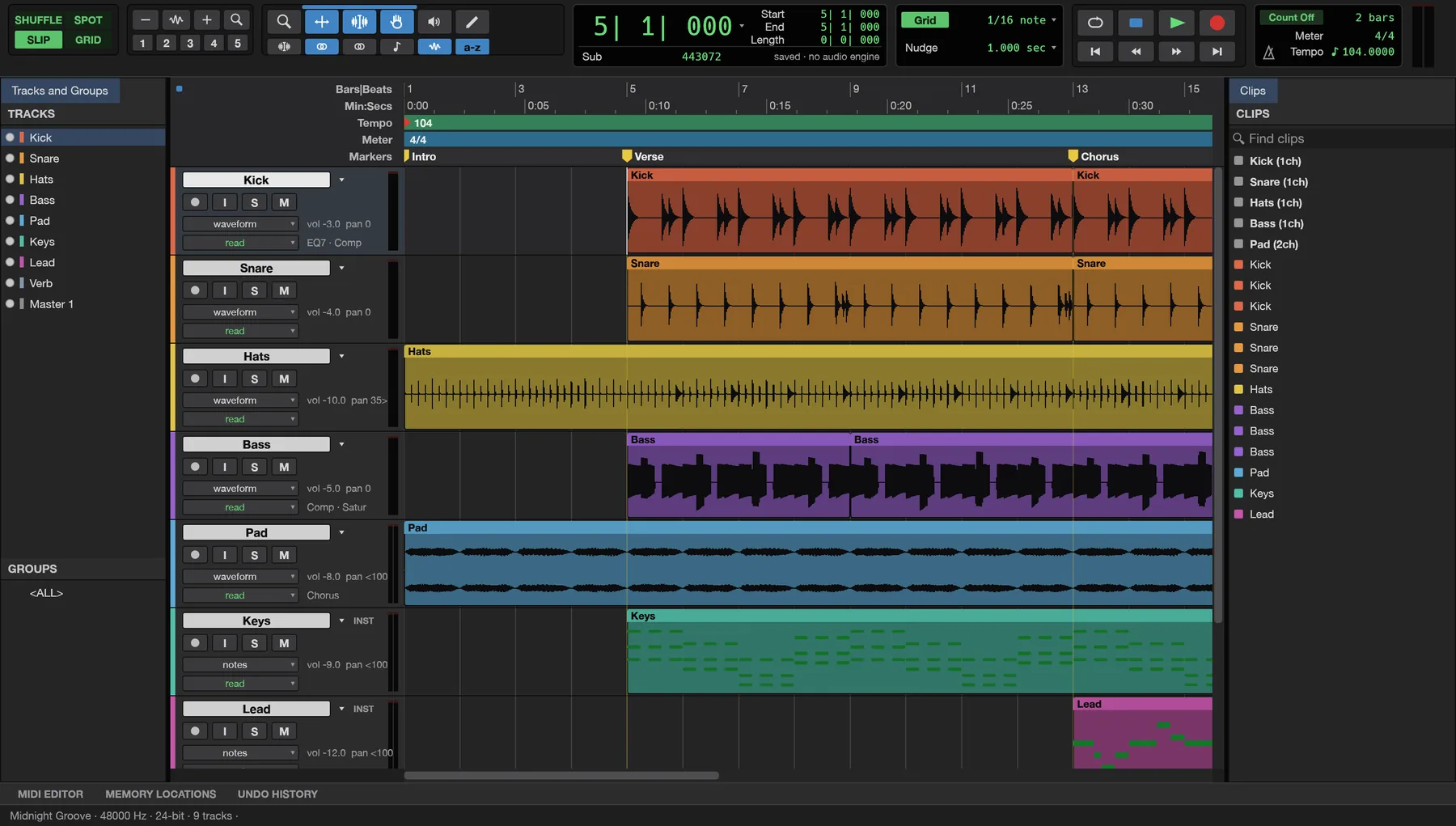Record-arm the Hats track
1456x826 pixels.
coord(195,379)
